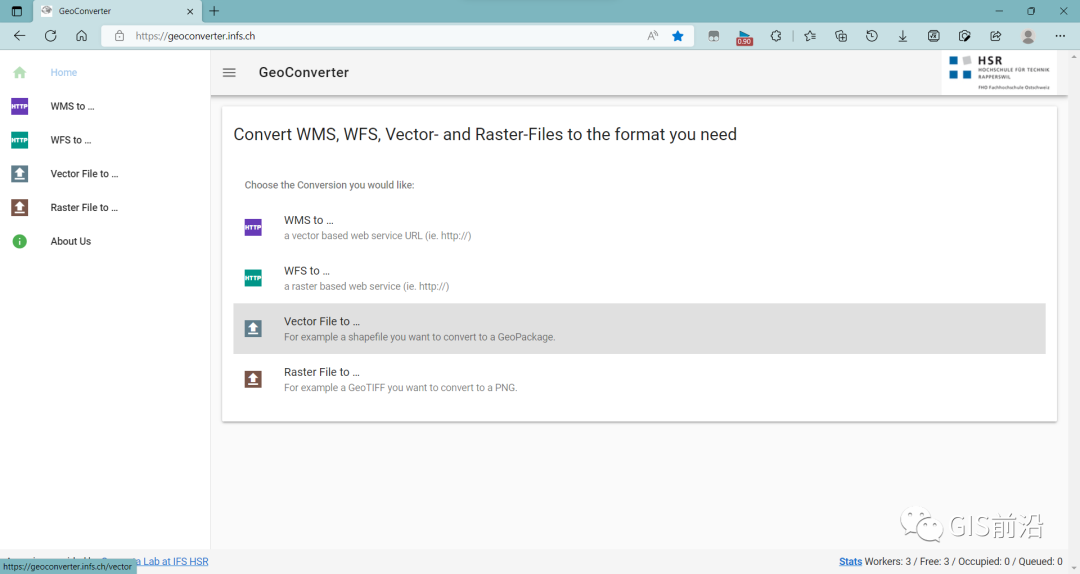Close the GeoConverter tab
The image size is (1080, 574).
(x=190, y=11)
